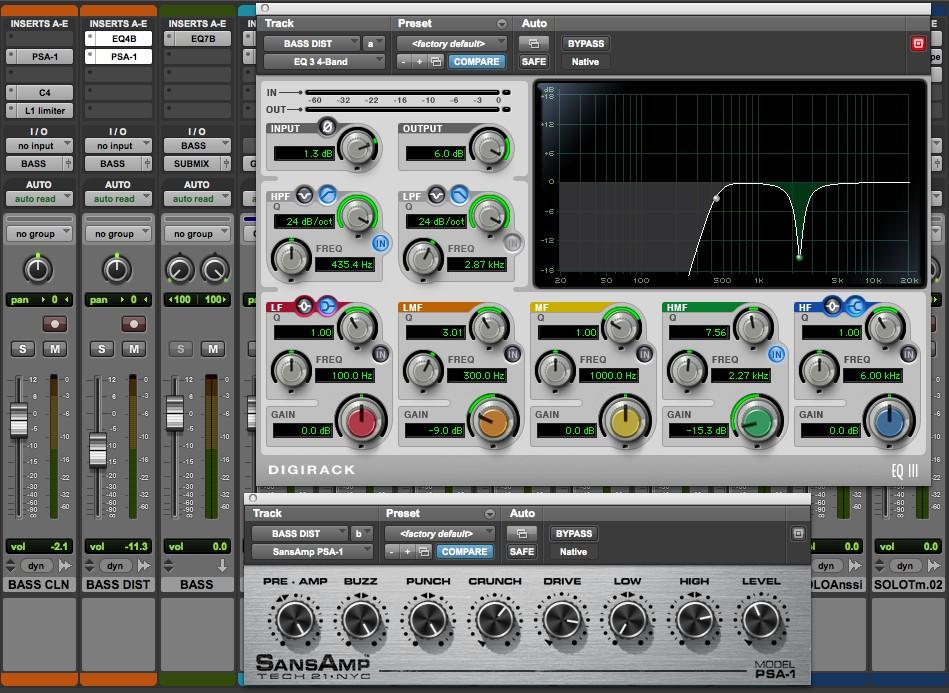949x693 pixels.
Task: Open settings copy icon beside EQ COMPARE
Action: (x=436, y=62)
